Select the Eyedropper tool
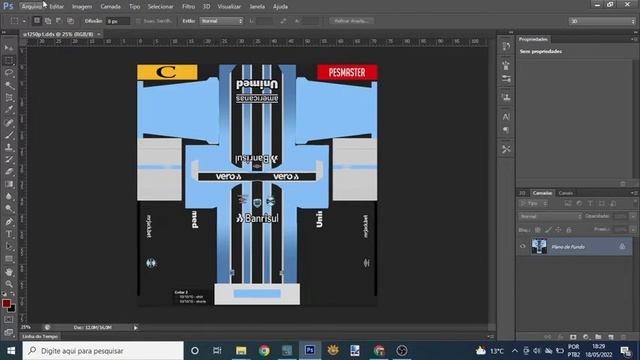640x360 pixels. pyautogui.click(x=9, y=109)
